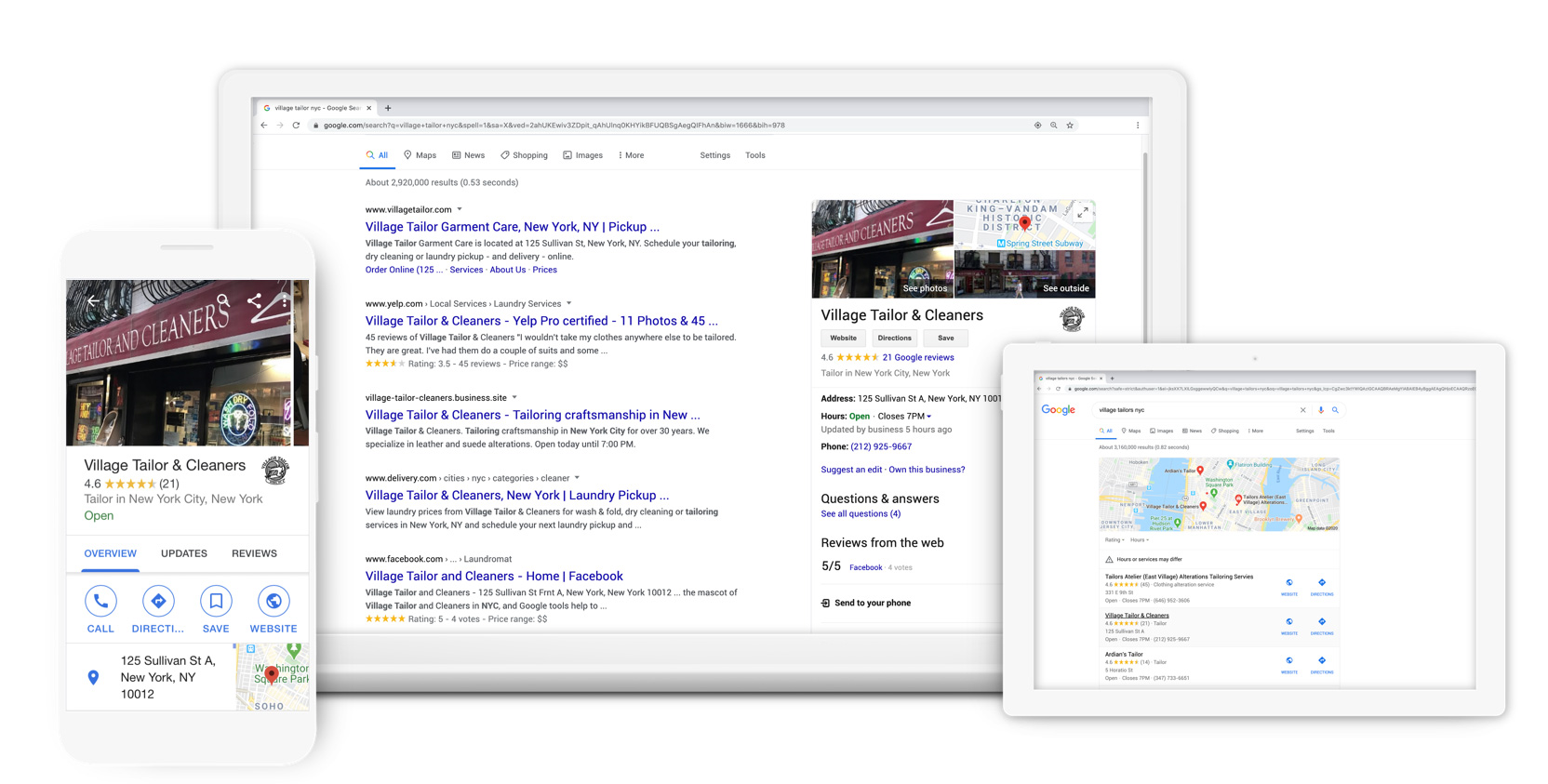The height and width of the screenshot is (784, 1548).
Task: Select the Shopping tab in laptop search
Action: (524, 155)
